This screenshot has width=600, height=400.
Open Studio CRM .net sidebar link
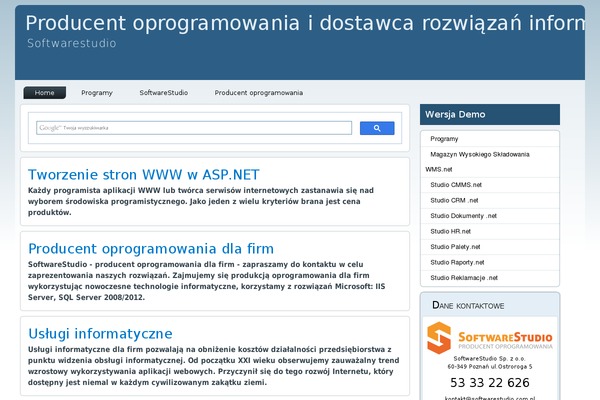click(x=454, y=200)
